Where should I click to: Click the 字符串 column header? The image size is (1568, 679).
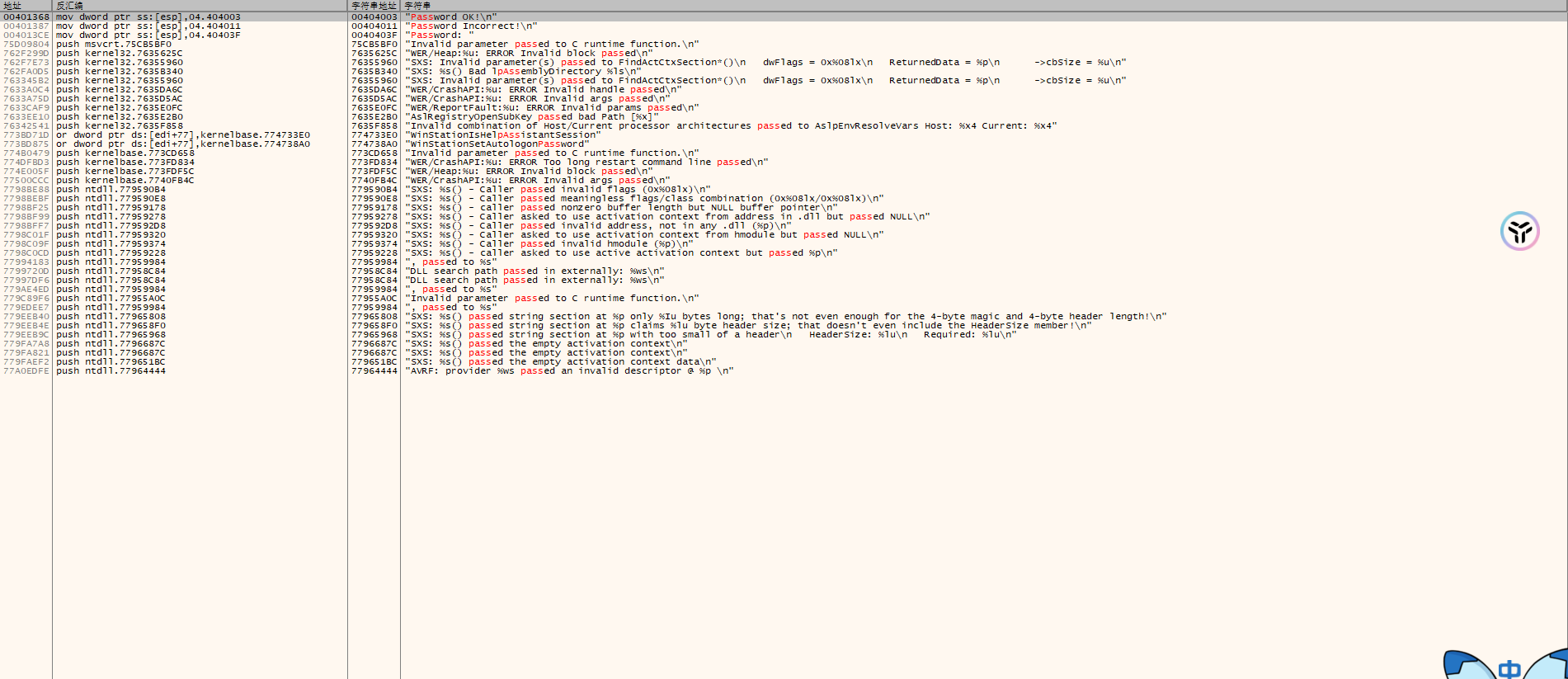417,6
